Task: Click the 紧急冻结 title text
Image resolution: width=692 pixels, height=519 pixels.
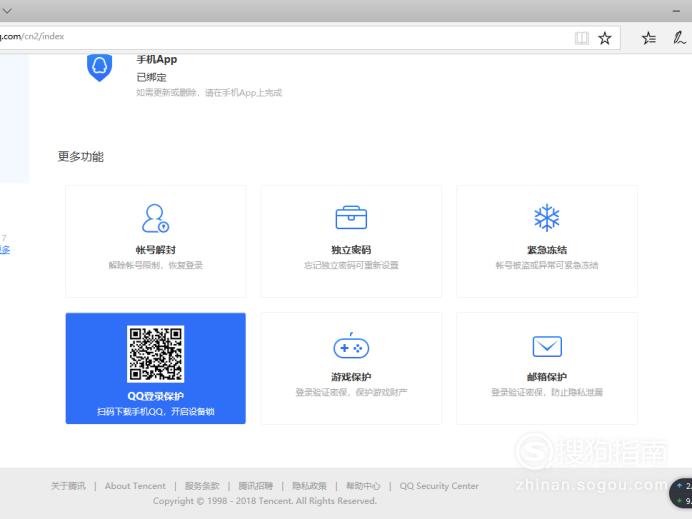Action: pos(547,250)
